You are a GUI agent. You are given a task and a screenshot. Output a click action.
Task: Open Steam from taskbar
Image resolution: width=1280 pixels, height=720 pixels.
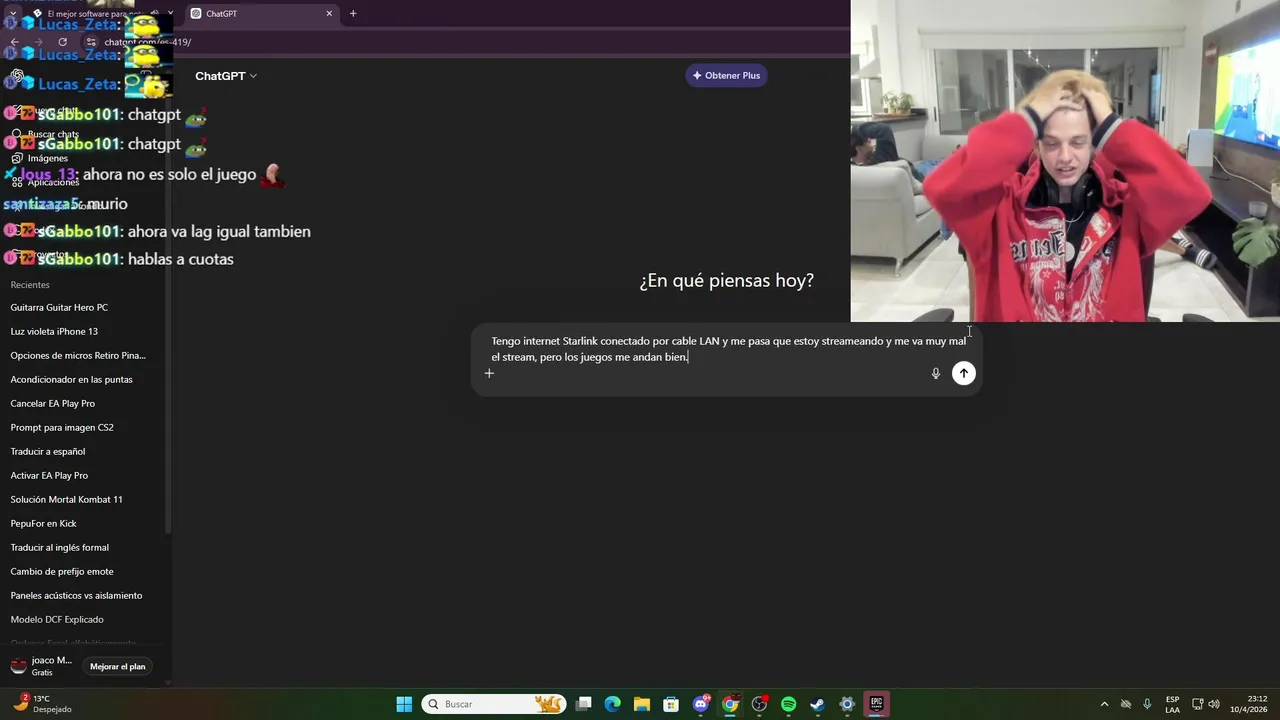pyautogui.click(x=817, y=704)
